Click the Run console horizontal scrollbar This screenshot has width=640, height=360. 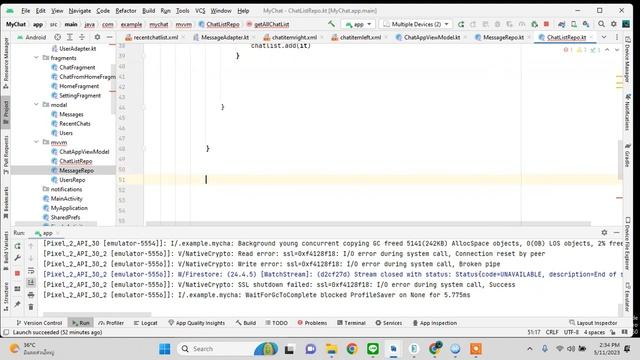[97, 314]
